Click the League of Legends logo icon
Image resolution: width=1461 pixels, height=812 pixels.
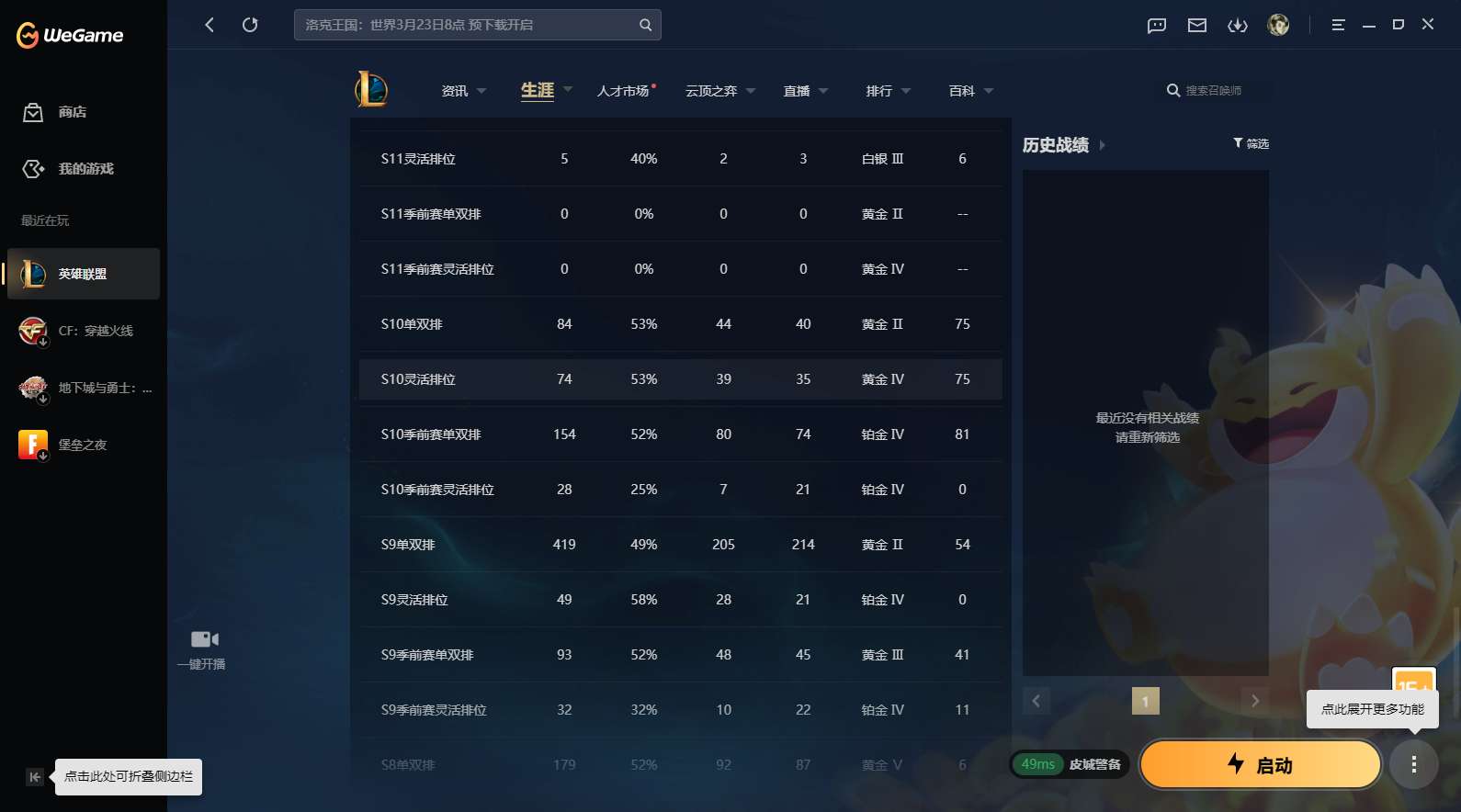tap(371, 89)
